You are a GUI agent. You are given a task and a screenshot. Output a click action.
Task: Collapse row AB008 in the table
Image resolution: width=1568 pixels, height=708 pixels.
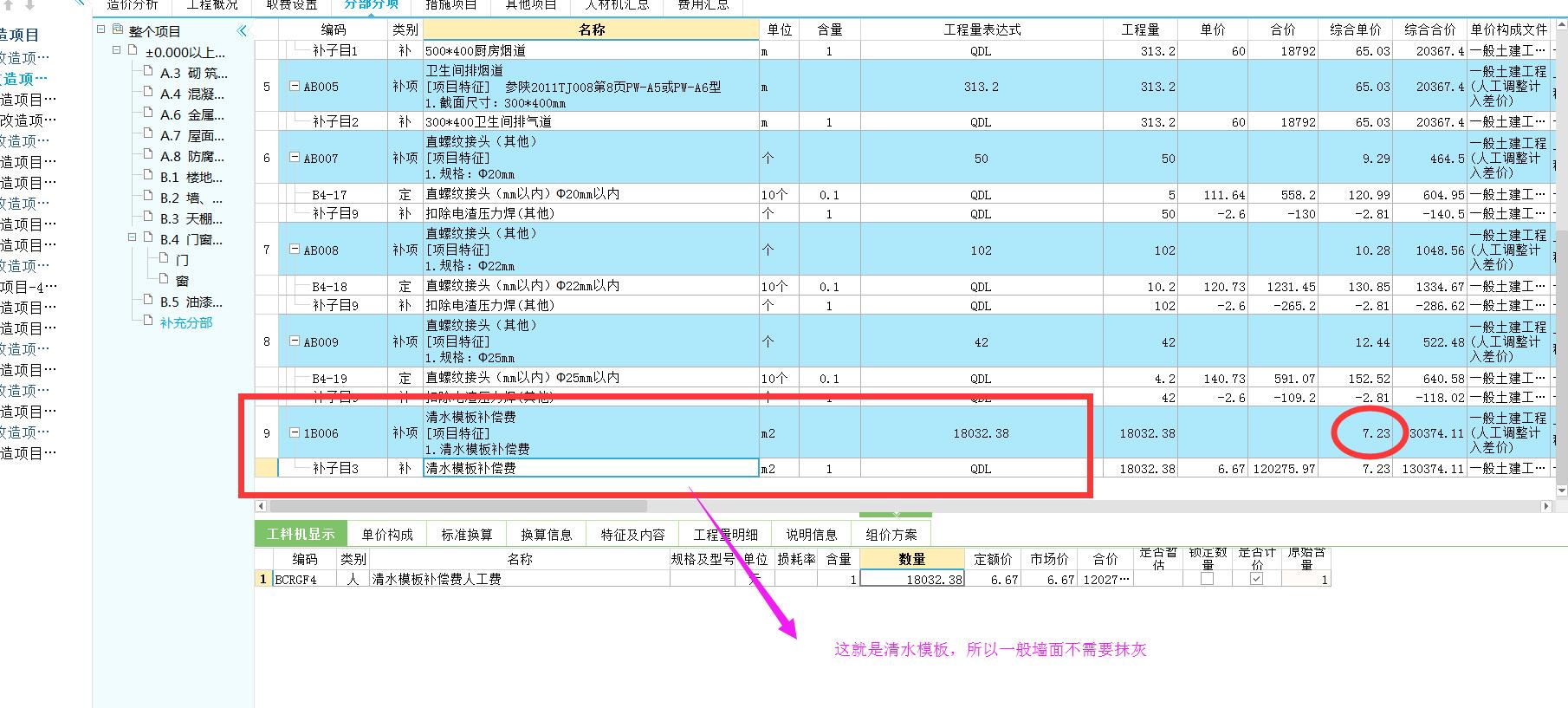[294, 250]
